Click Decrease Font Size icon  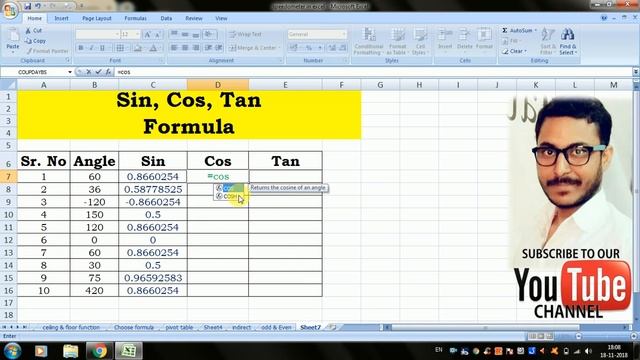(x=158, y=35)
